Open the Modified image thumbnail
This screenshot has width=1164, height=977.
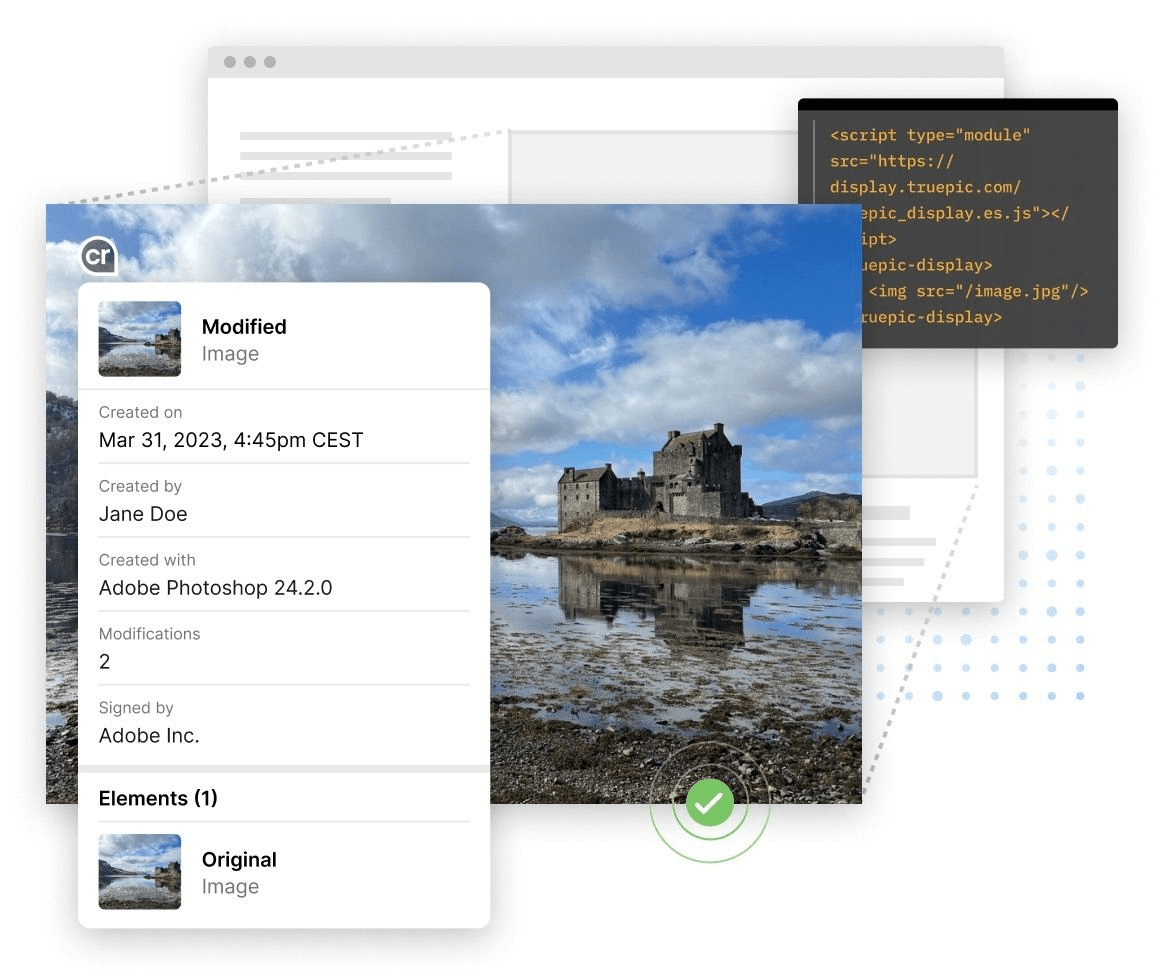click(x=140, y=339)
